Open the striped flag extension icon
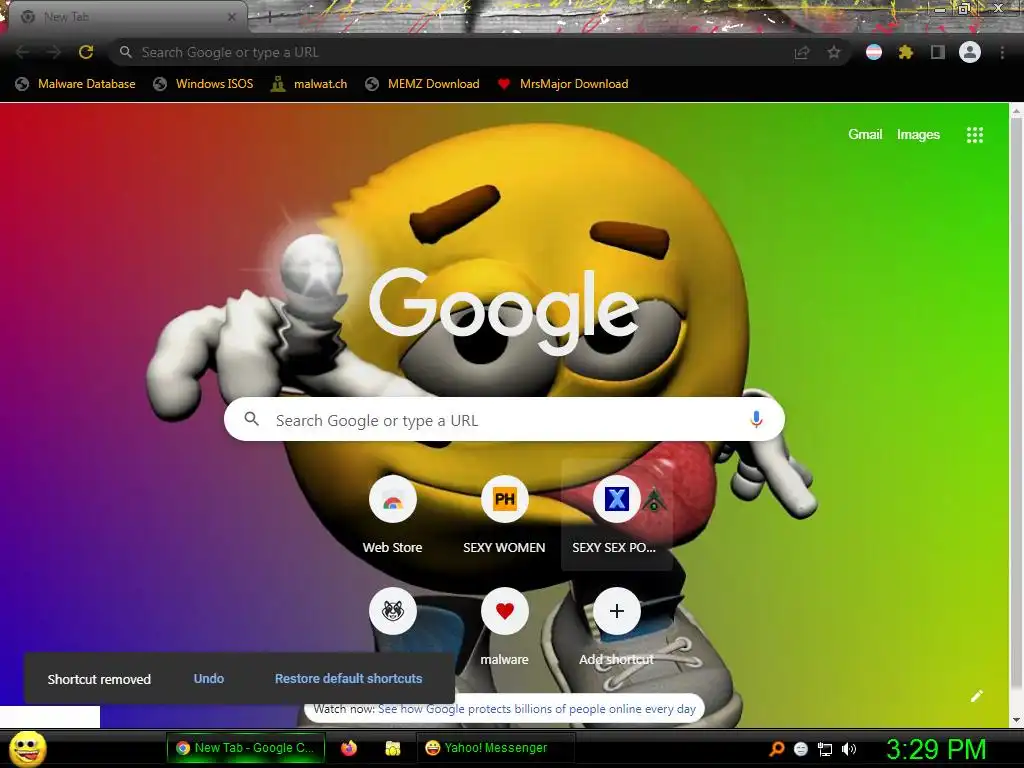The width and height of the screenshot is (1024, 768). coord(874,52)
